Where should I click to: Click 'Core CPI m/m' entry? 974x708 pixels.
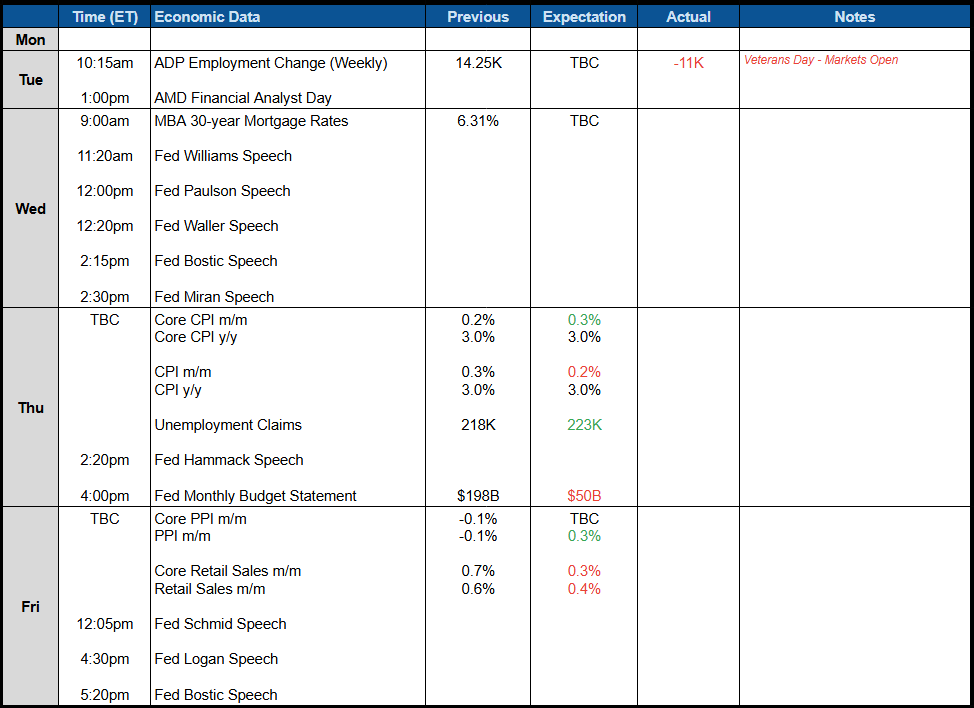click(201, 320)
